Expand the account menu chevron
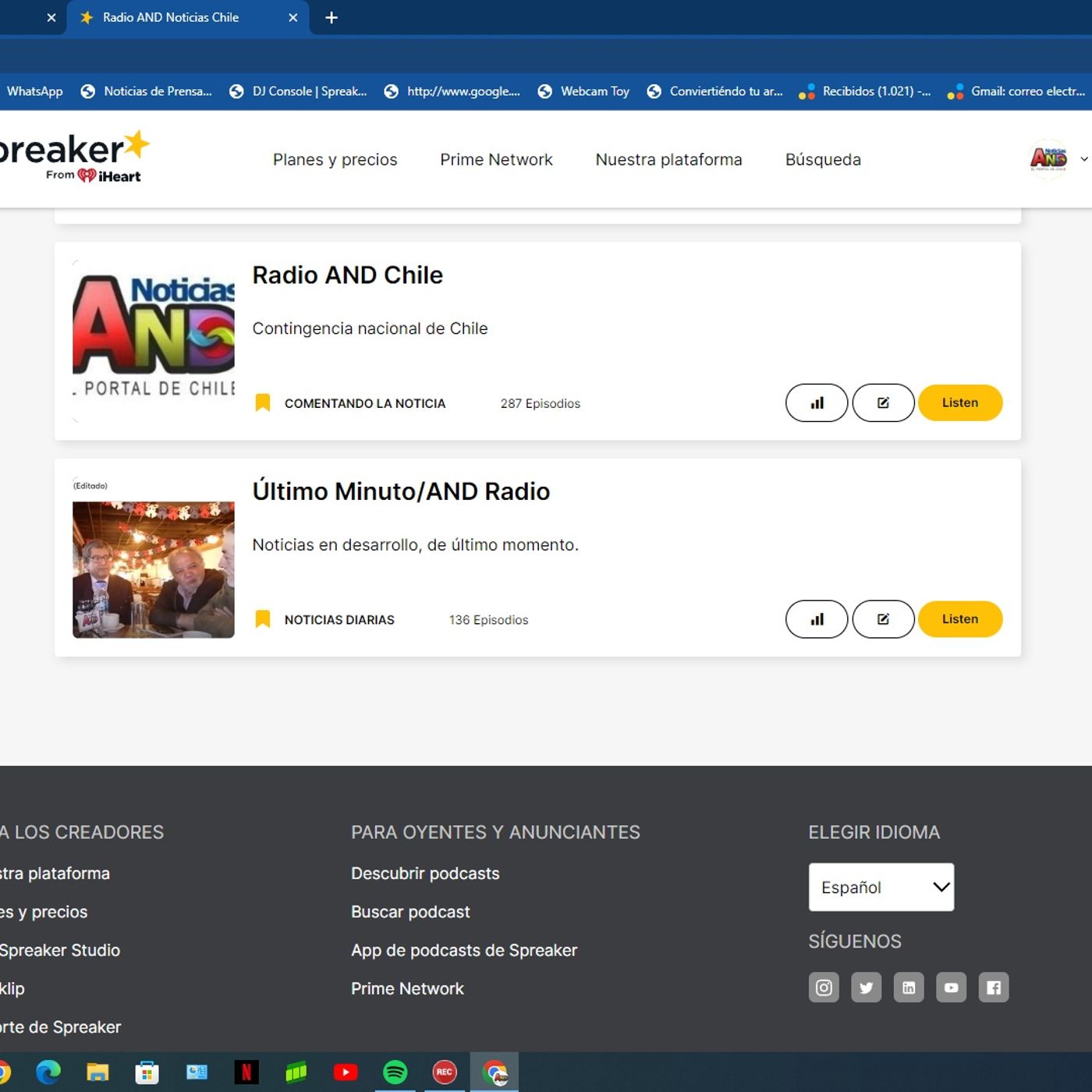1092x1092 pixels. click(1083, 159)
